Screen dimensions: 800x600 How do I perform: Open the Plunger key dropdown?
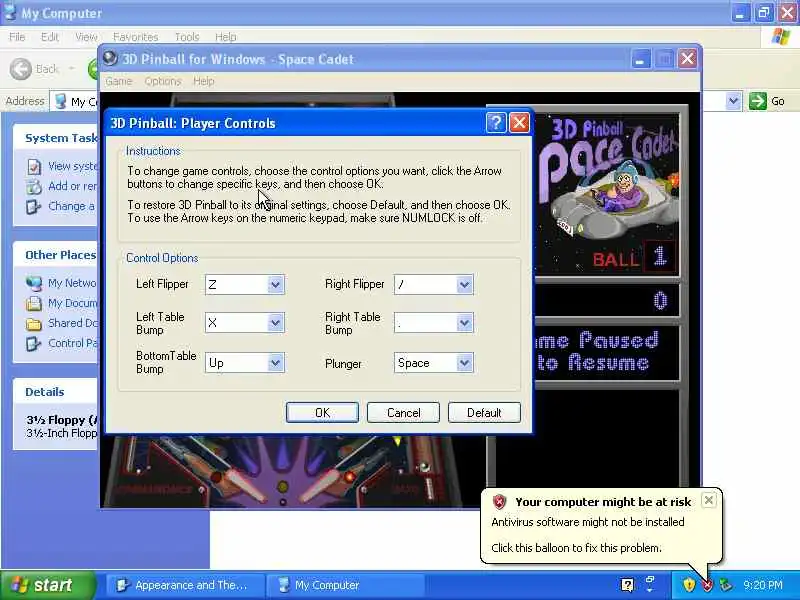pos(464,363)
